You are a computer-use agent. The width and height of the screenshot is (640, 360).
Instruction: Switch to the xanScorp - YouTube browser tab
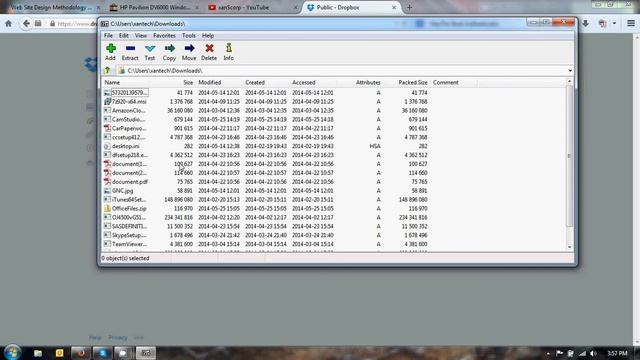(251, 7)
